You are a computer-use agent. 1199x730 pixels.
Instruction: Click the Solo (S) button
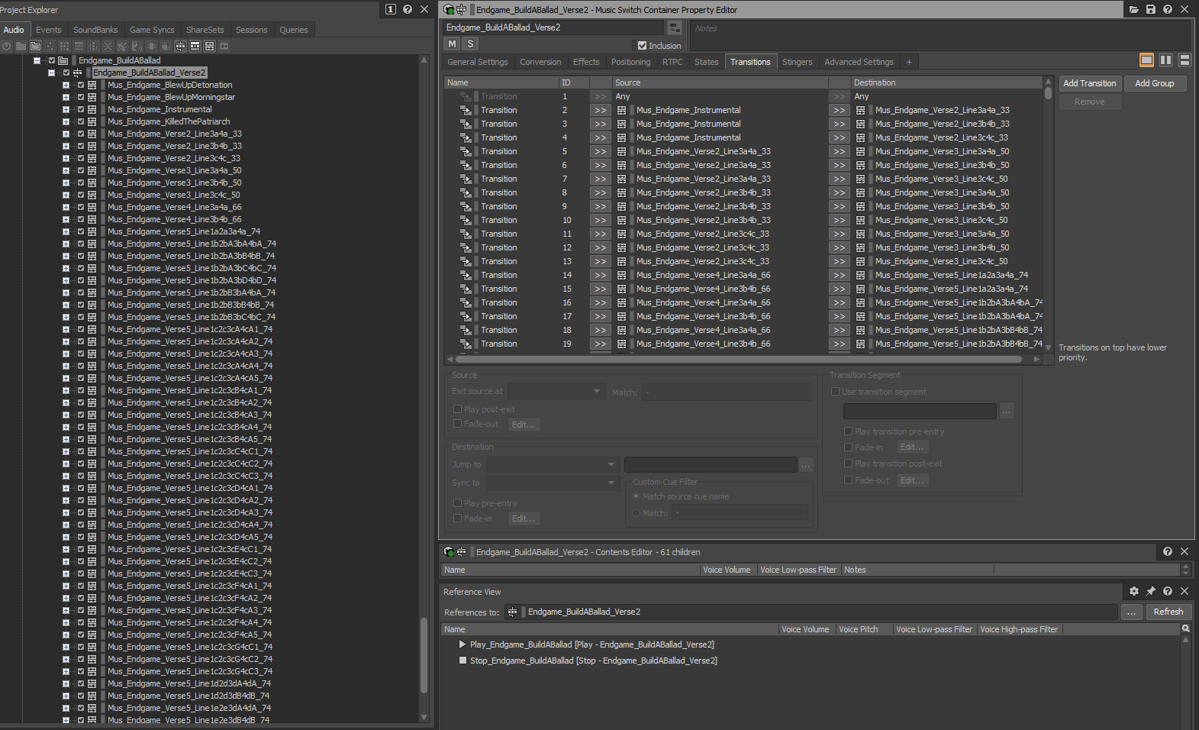[470, 44]
